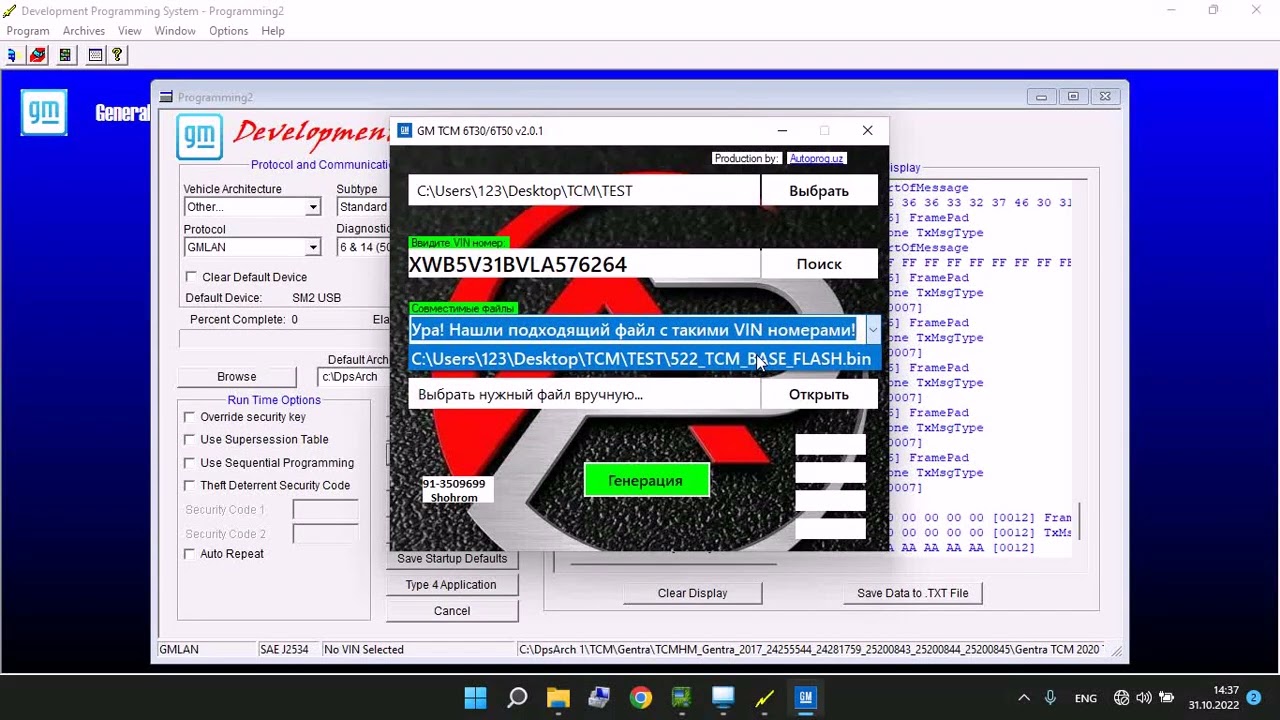Enable the Auto Repeat checkbox

[x=189, y=554]
